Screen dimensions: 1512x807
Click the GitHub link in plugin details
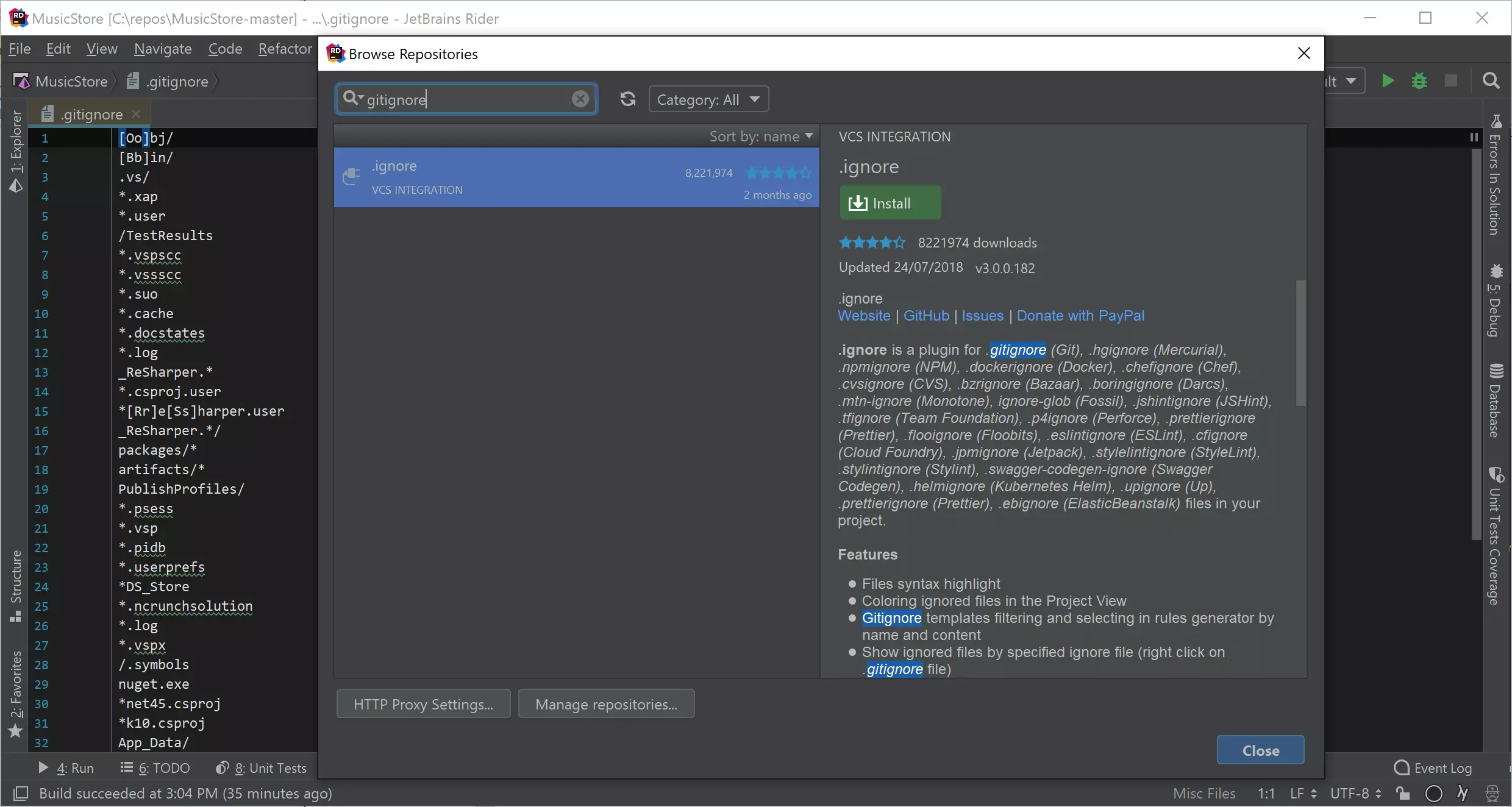click(927, 316)
